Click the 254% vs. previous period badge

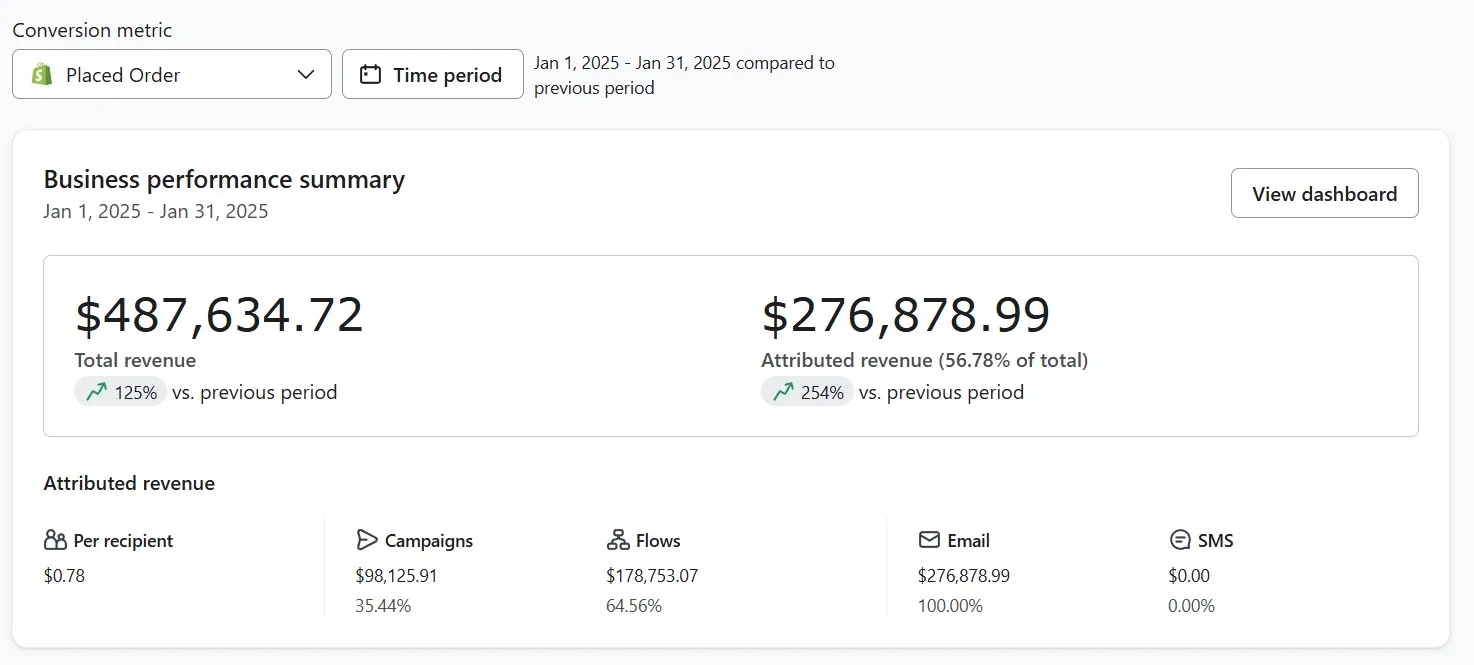pyautogui.click(x=808, y=393)
